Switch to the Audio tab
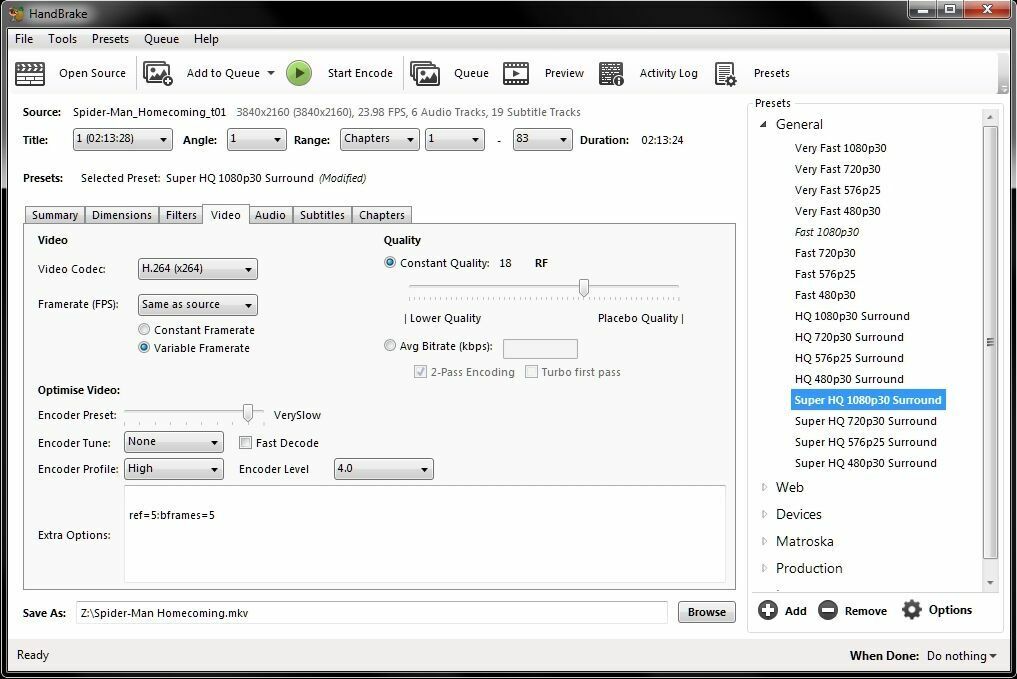 click(x=270, y=215)
